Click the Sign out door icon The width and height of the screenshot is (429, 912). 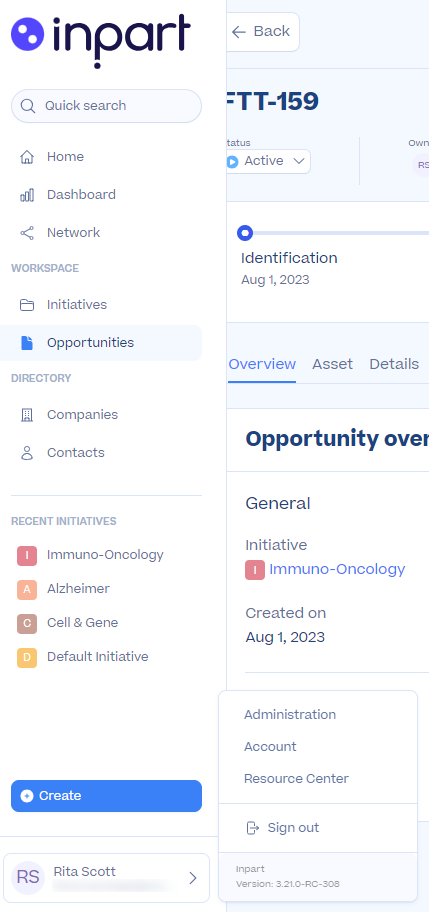[252, 828]
